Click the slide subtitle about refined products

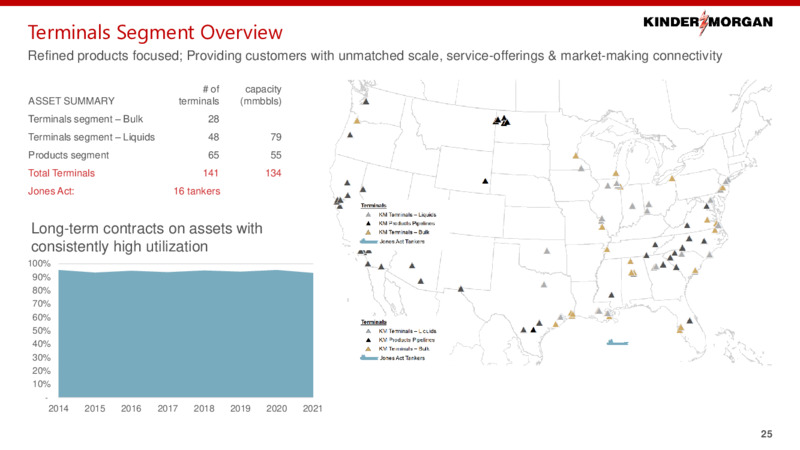(374, 56)
